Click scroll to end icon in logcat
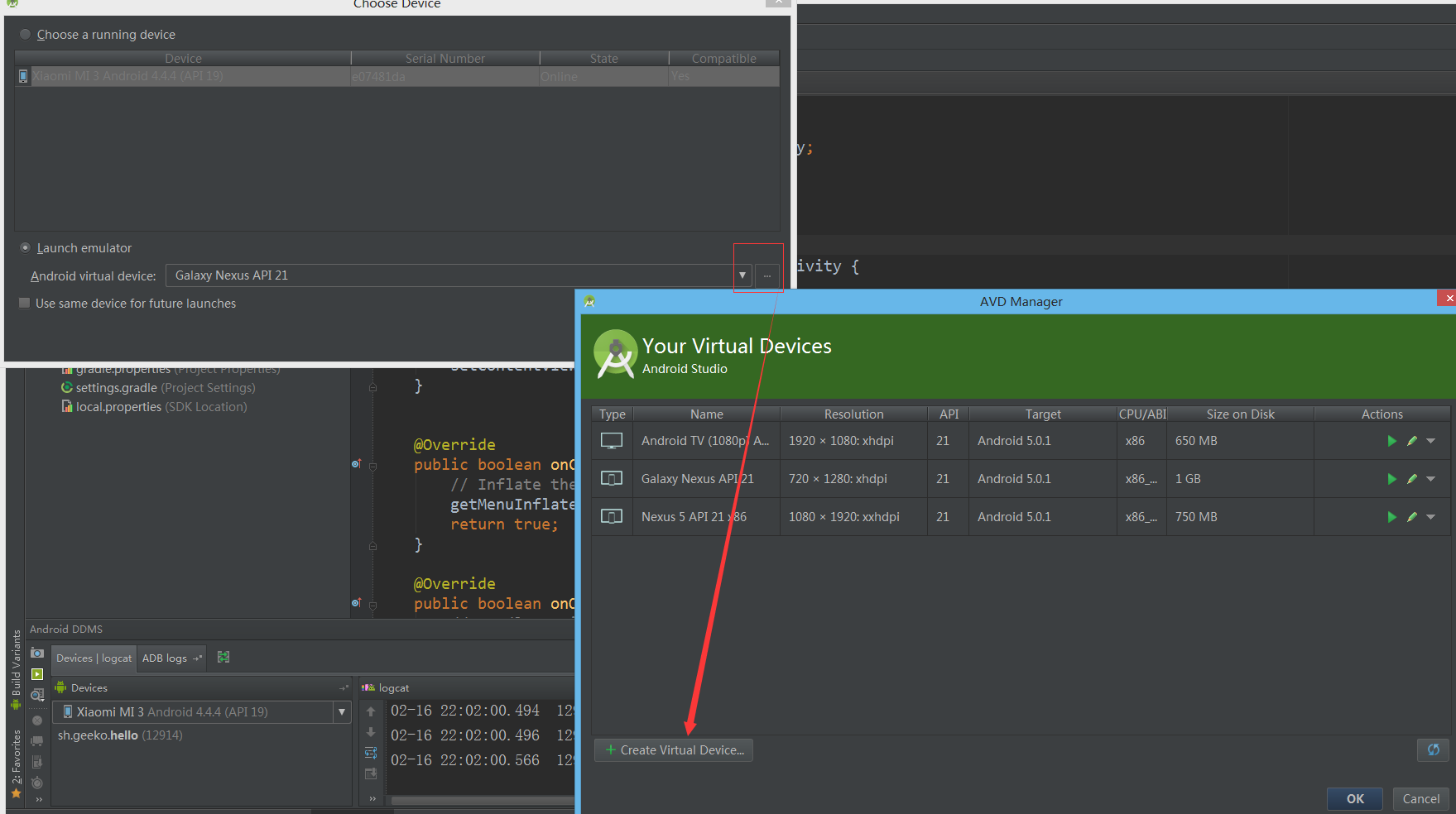The height and width of the screenshot is (814, 1456). 371,773
